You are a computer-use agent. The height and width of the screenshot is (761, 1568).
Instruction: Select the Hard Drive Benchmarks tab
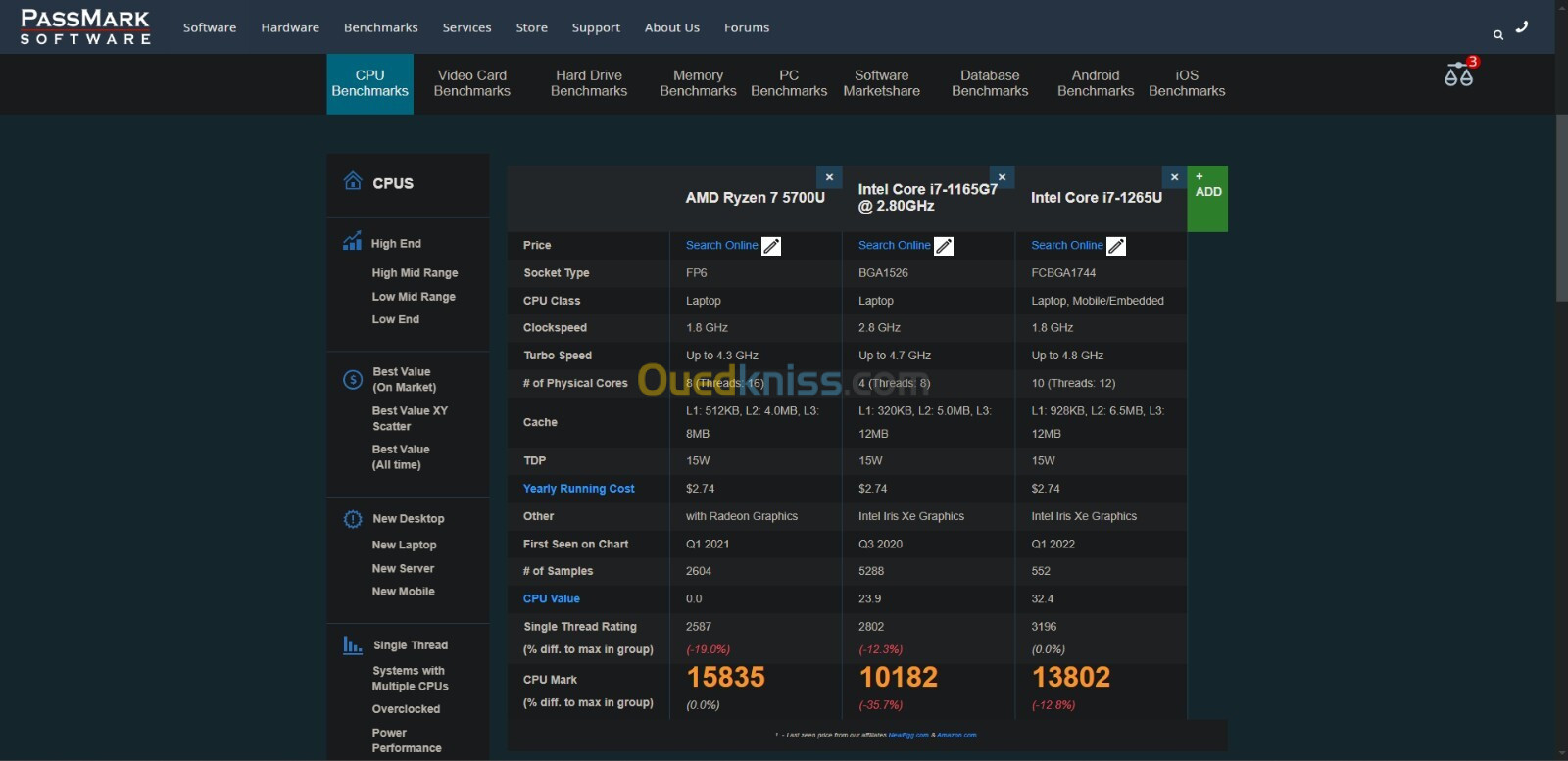589,83
